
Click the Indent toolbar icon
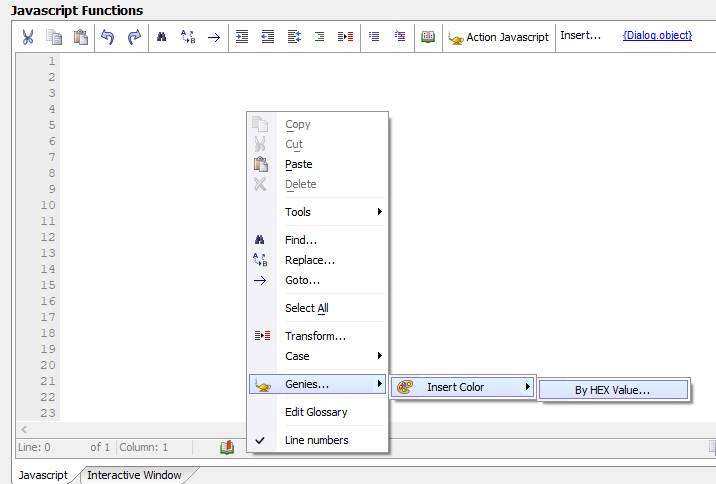coord(242,37)
